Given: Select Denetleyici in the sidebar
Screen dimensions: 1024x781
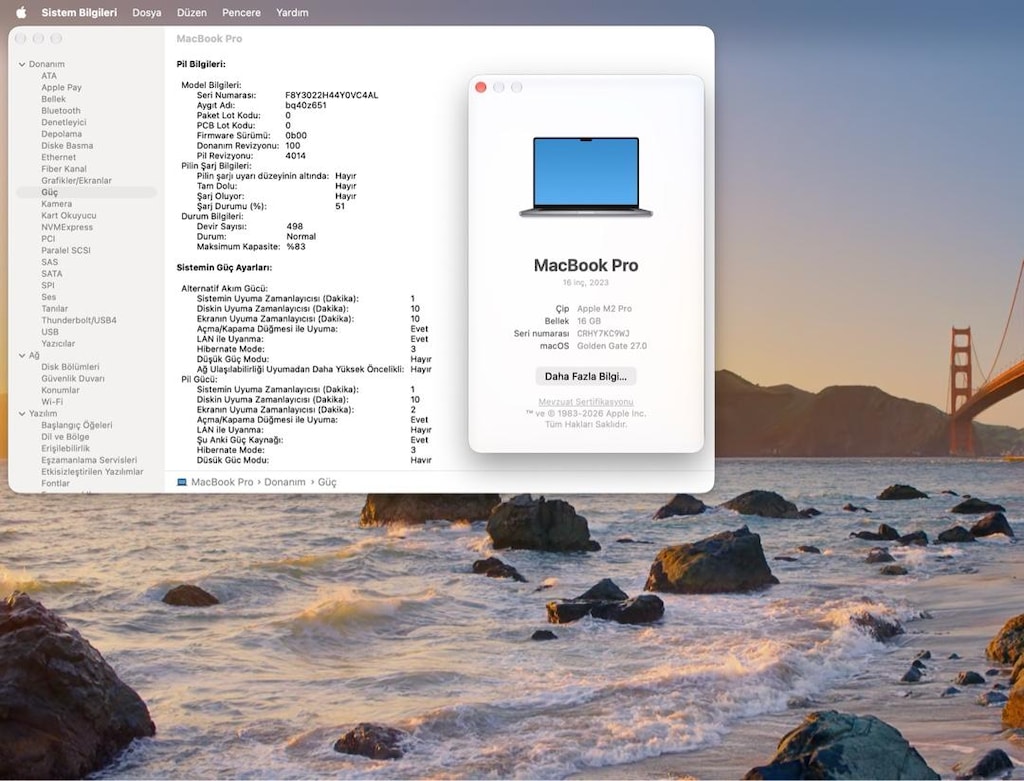Looking at the screenshot, I should click(x=63, y=122).
